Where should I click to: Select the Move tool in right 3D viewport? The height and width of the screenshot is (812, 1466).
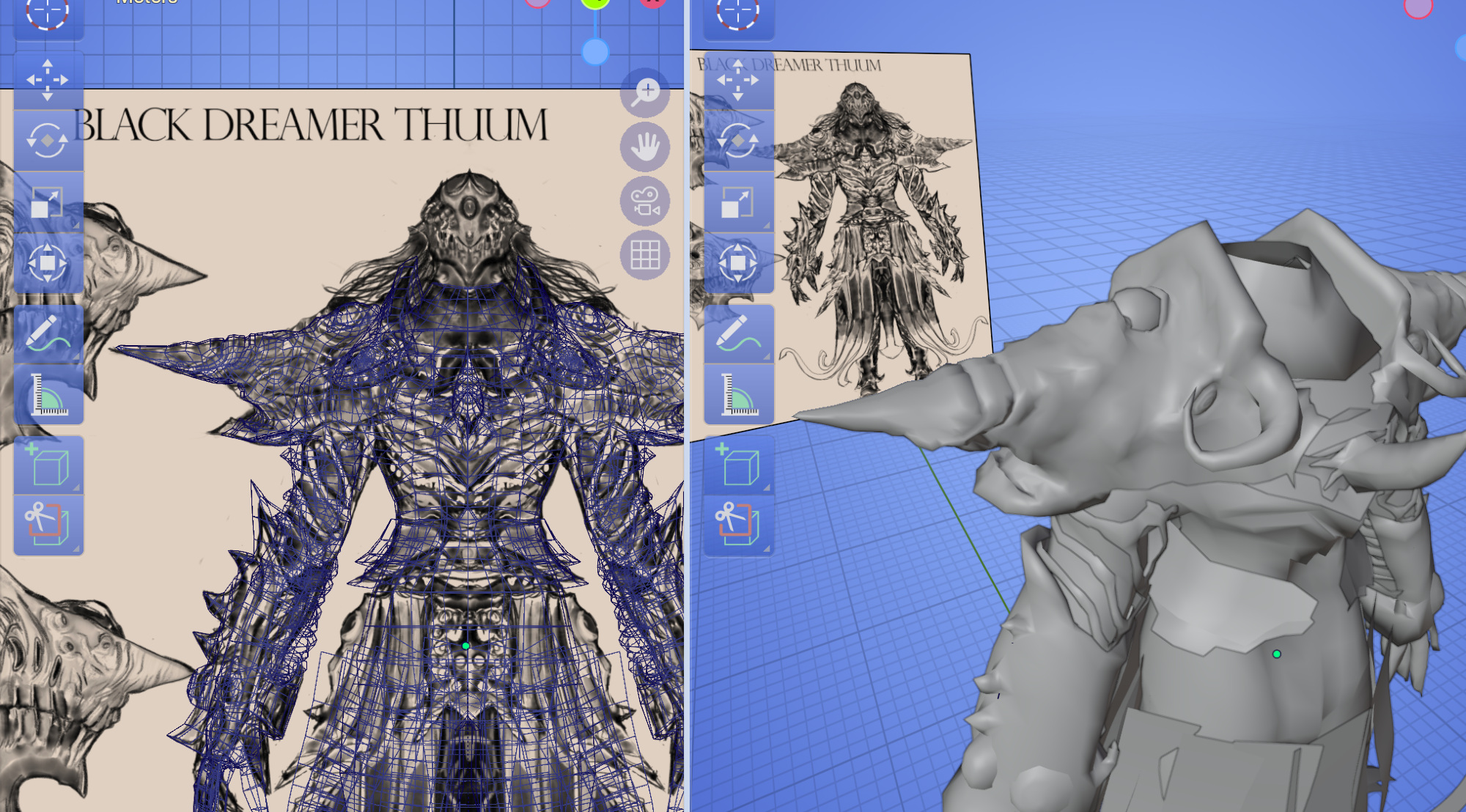coord(738,80)
